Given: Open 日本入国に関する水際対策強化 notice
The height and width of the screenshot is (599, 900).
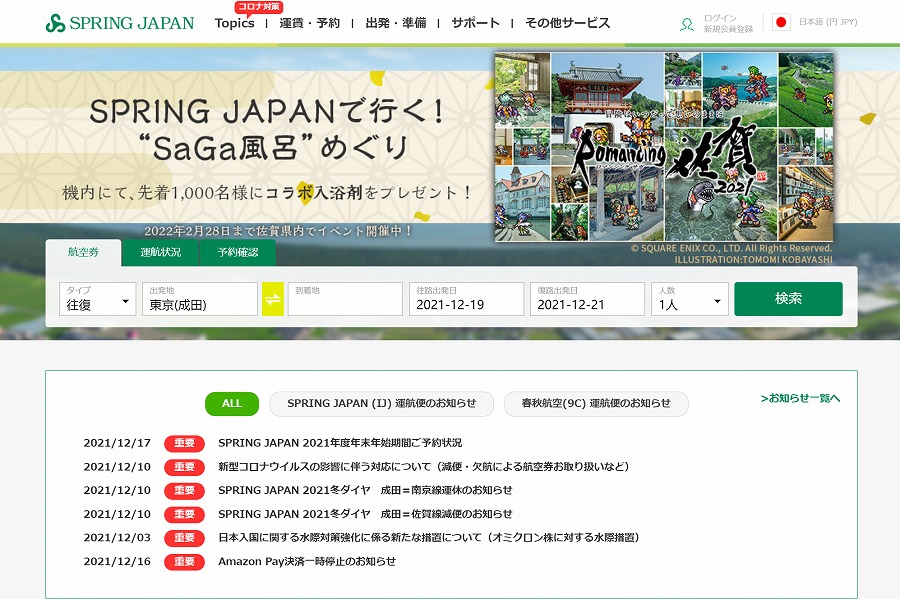Looking at the screenshot, I should click(429, 538).
